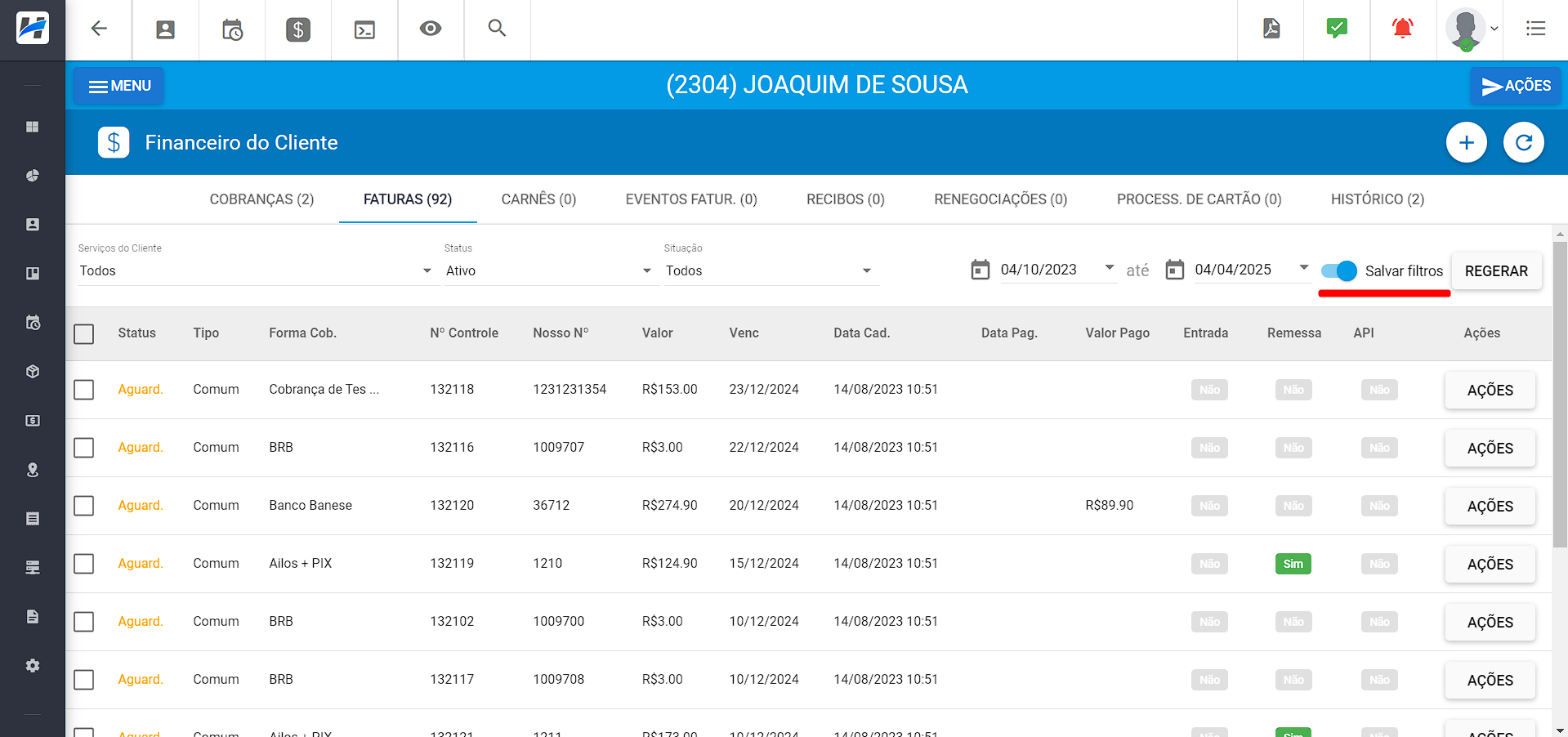Open the pie chart icon in sidebar
The height and width of the screenshot is (737, 1568).
point(33,176)
